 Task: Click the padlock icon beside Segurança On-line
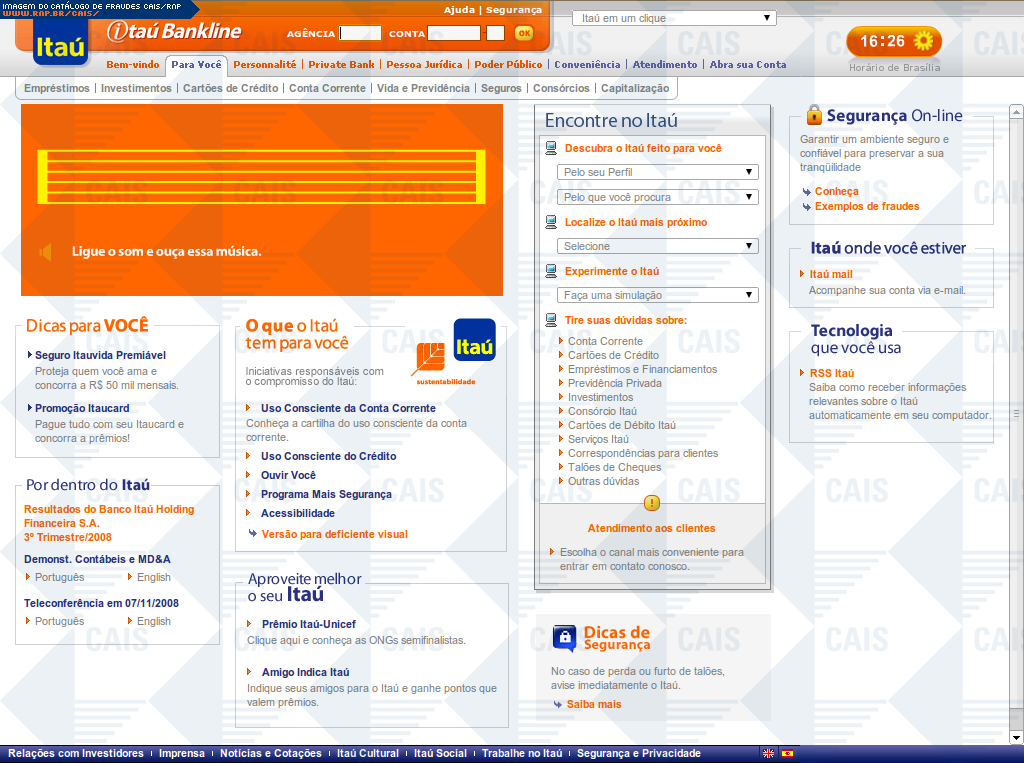click(813, 115)
